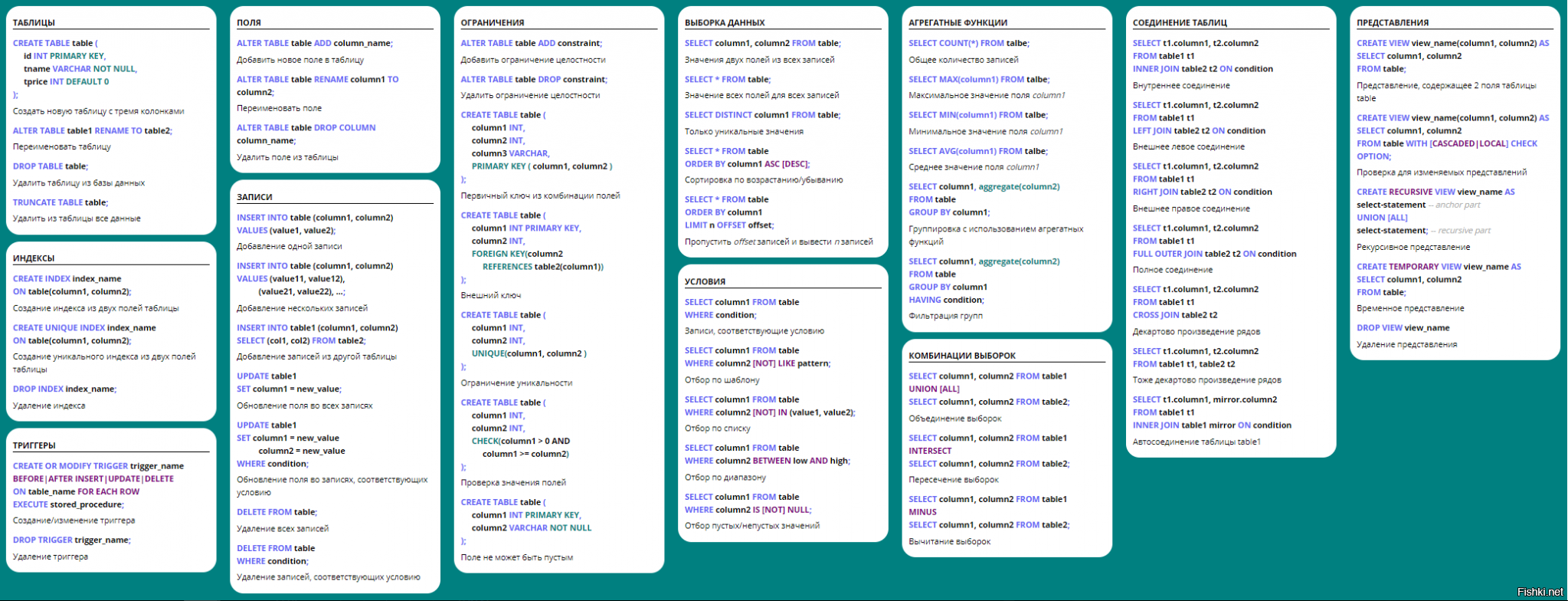Click the SELECT DISTINCT column1 query line
This screenshot has width=1568, height=601.
(762, 115)
